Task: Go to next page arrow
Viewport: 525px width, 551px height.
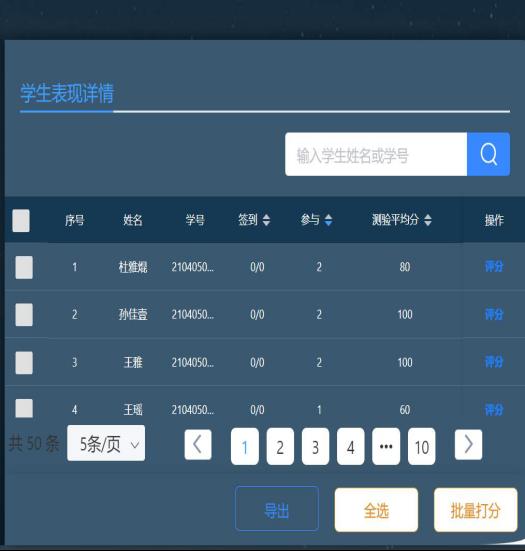Action: (x=468, y=445)
